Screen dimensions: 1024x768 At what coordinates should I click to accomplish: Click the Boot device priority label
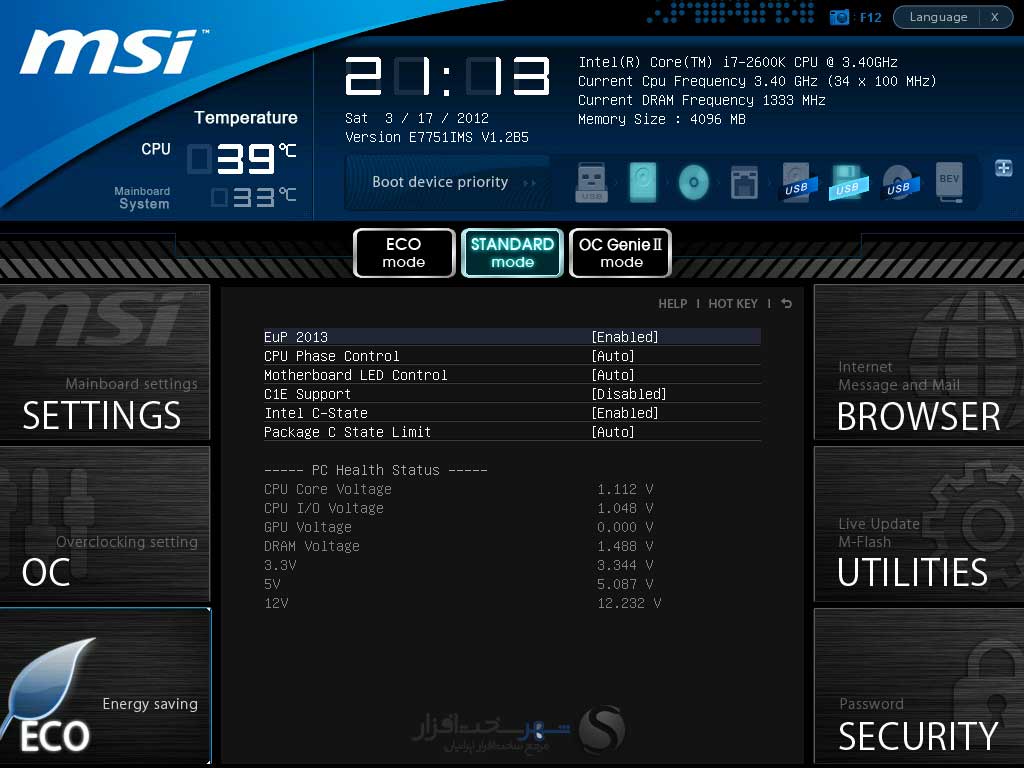coord(440,182)
